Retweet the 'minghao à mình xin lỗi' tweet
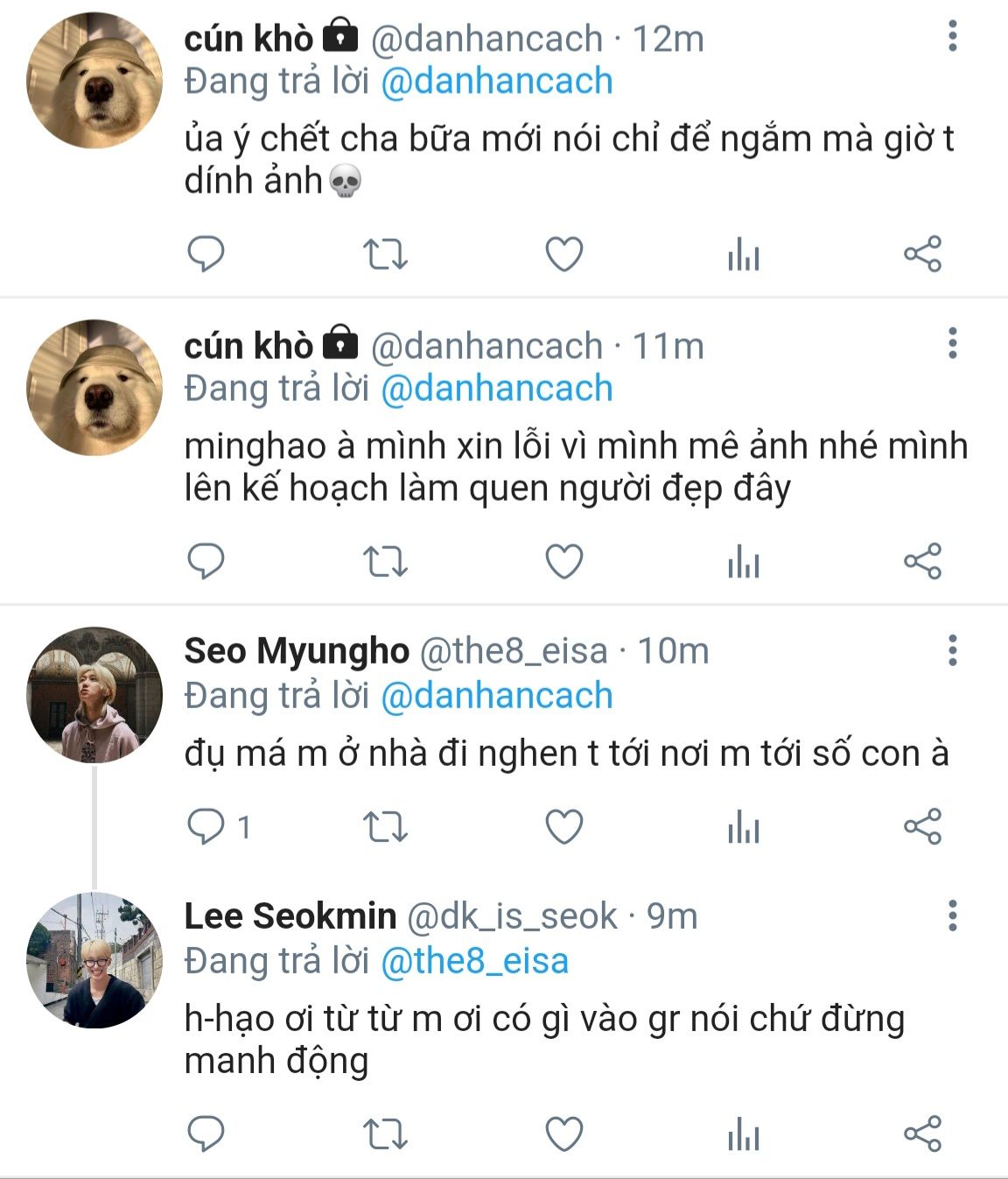The image size is (1008, 1179). coord(385,562)
